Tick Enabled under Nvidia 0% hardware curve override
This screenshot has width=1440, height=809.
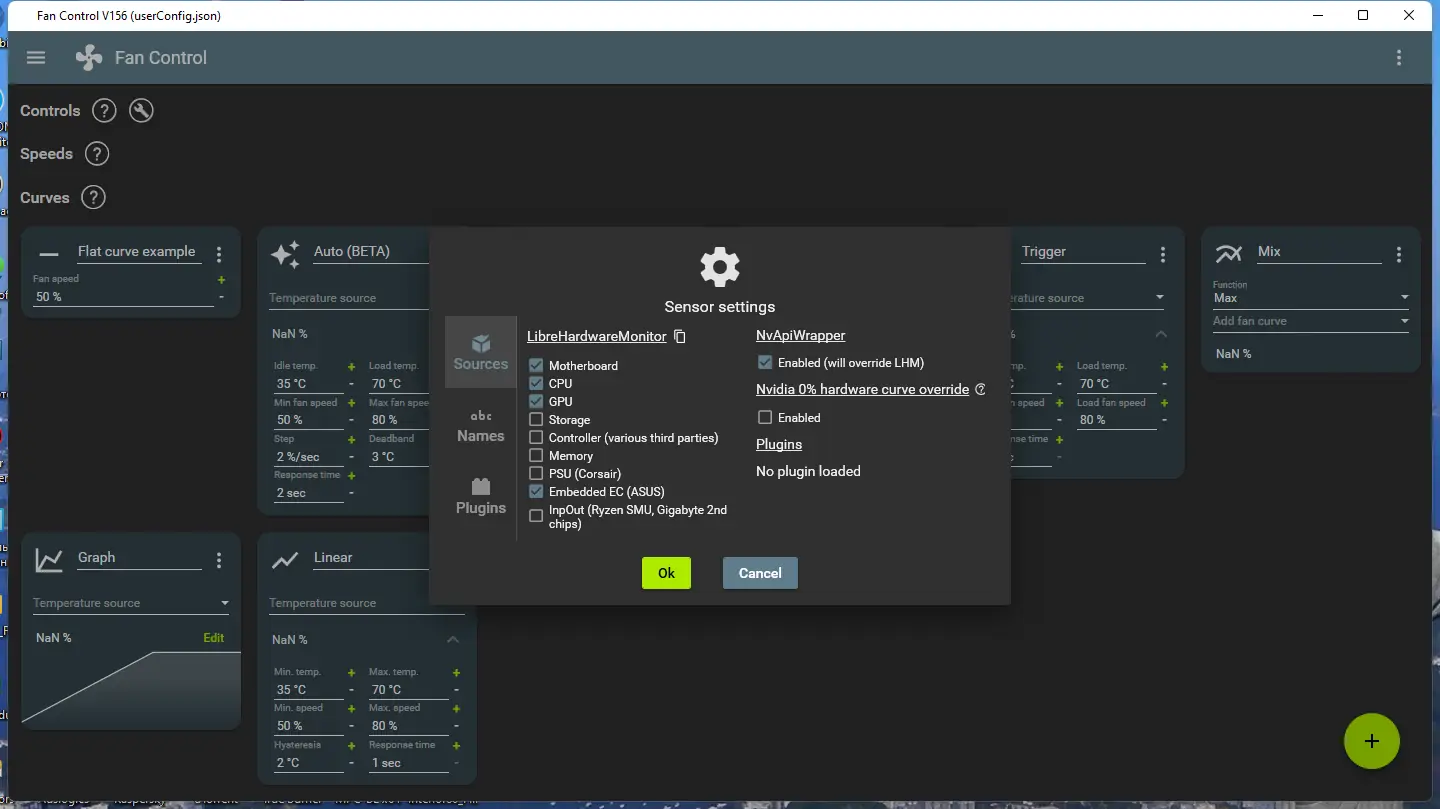[765, 418]
